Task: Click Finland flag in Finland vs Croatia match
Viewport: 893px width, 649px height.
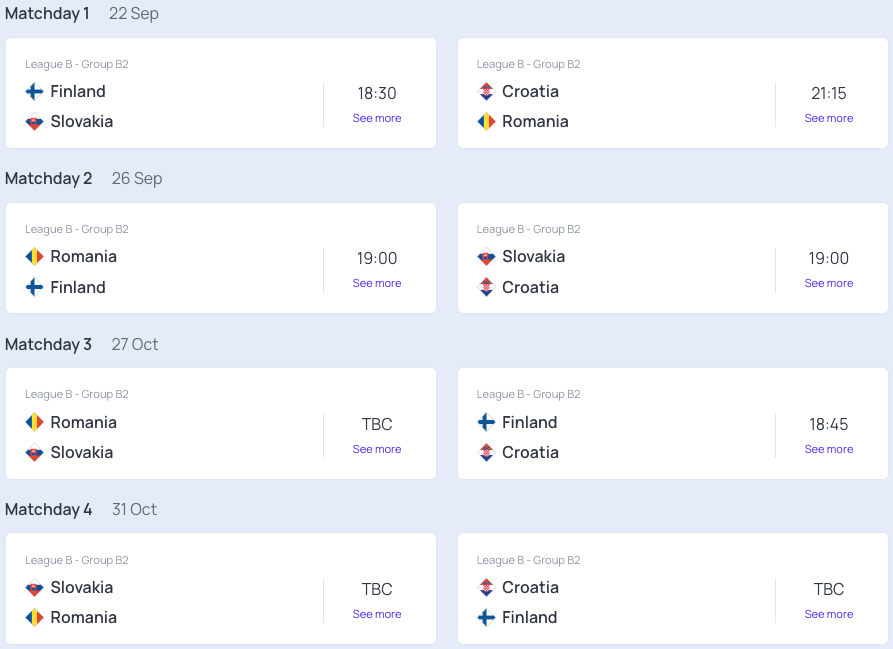Action: tap(486, 422)
